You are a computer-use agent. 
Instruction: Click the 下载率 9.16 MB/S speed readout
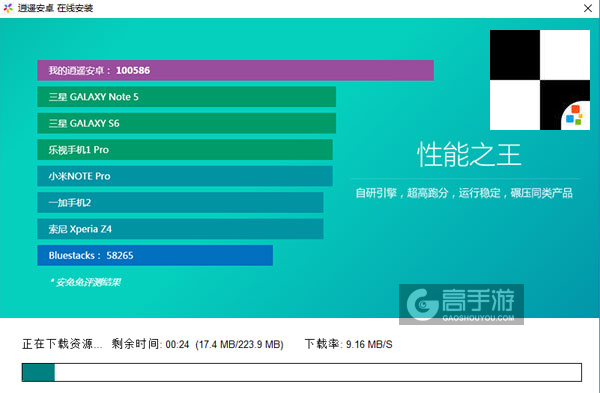click(x=349, y=344)
